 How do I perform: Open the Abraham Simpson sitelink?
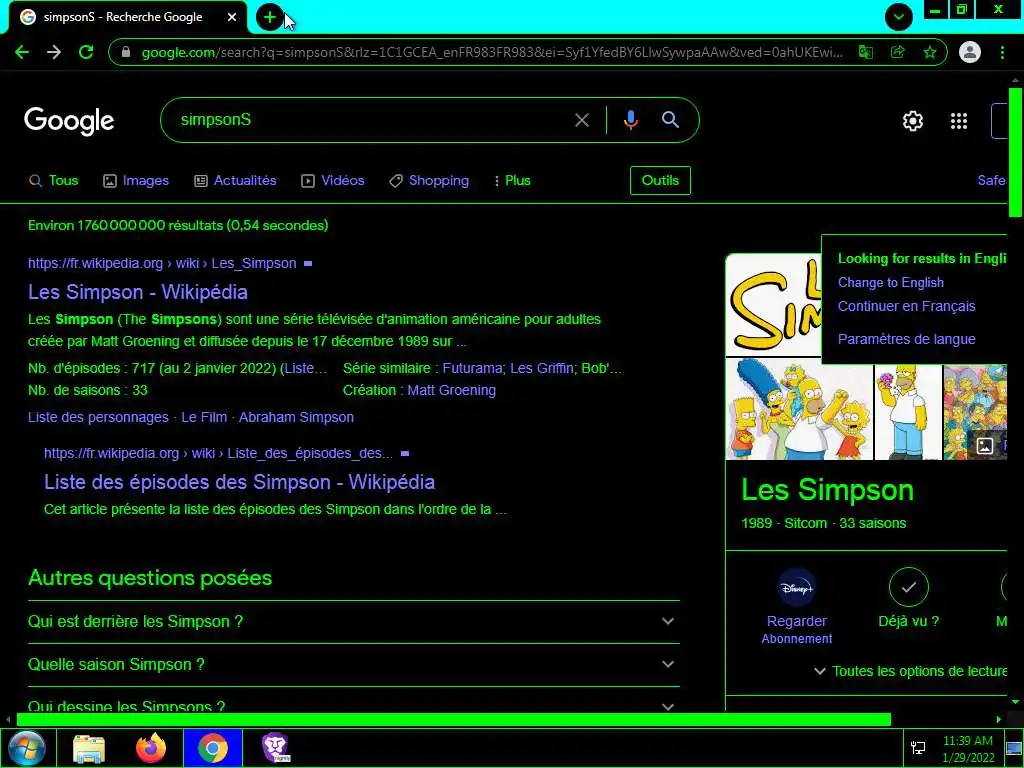click(296, 417)
